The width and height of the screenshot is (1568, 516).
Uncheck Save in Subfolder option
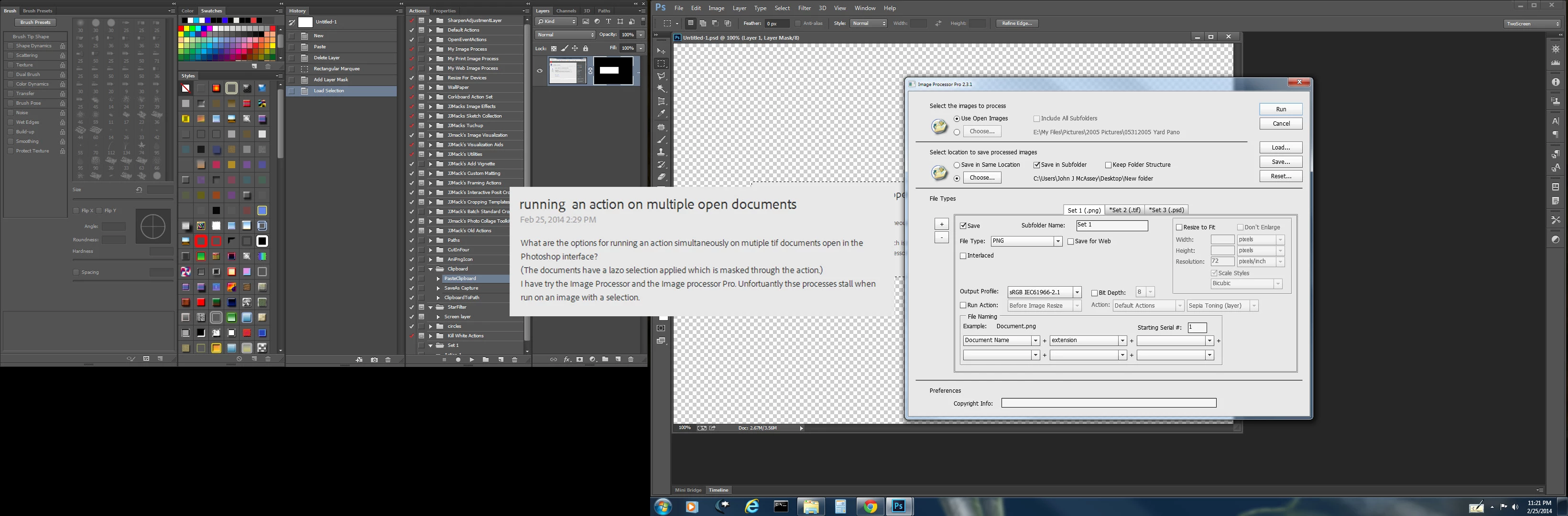tap(1036, 165)
